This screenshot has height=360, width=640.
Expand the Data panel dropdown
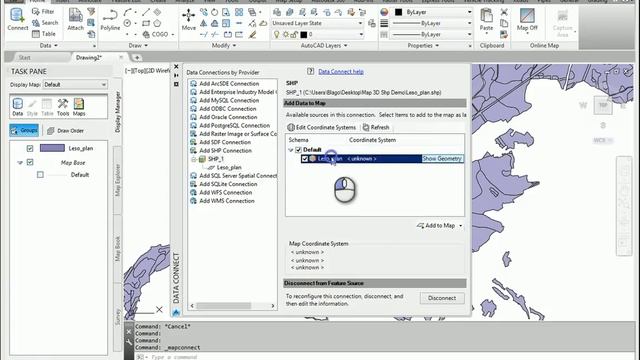click(49, 46)
